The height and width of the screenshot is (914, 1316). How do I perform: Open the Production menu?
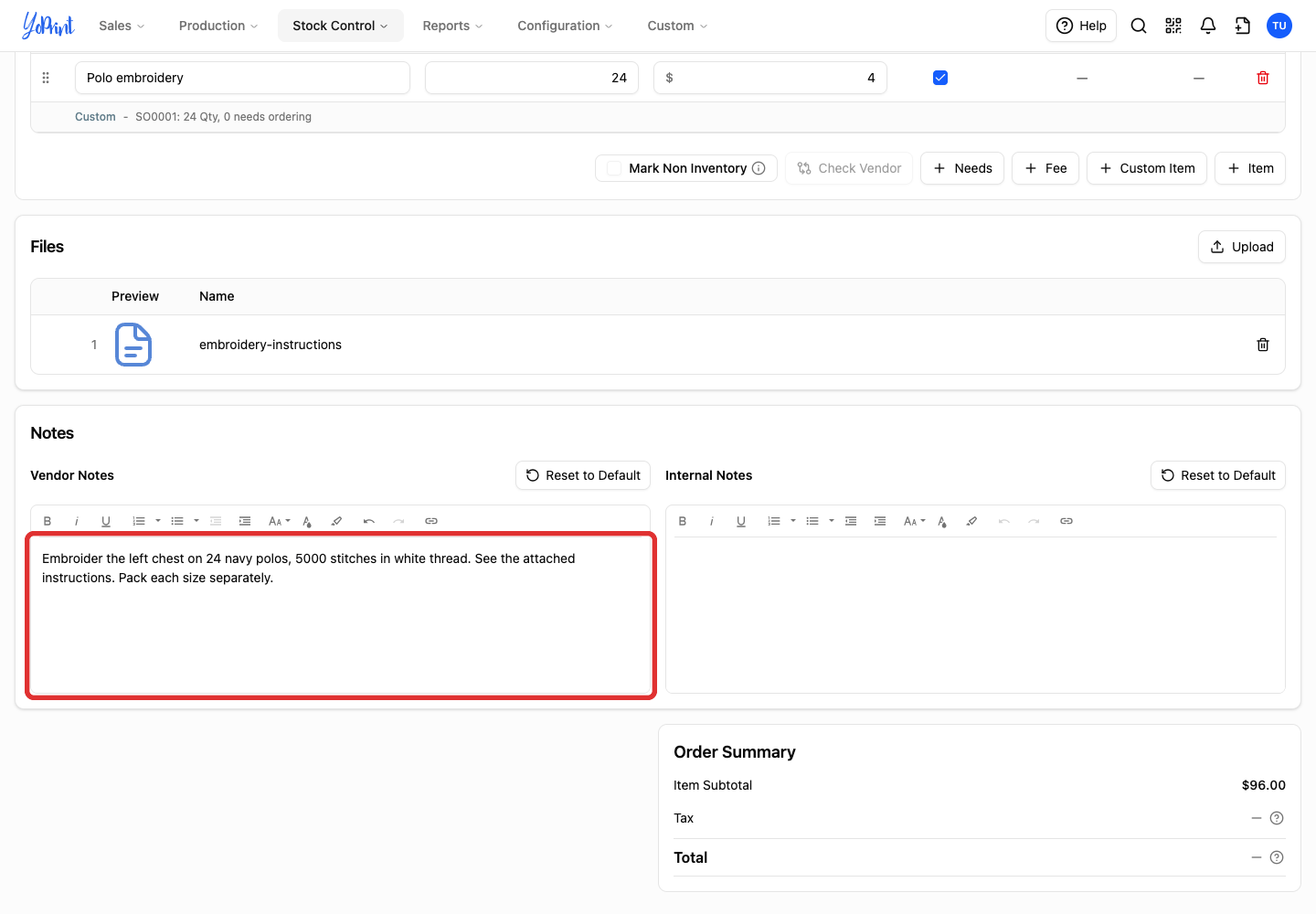[218, 26]
